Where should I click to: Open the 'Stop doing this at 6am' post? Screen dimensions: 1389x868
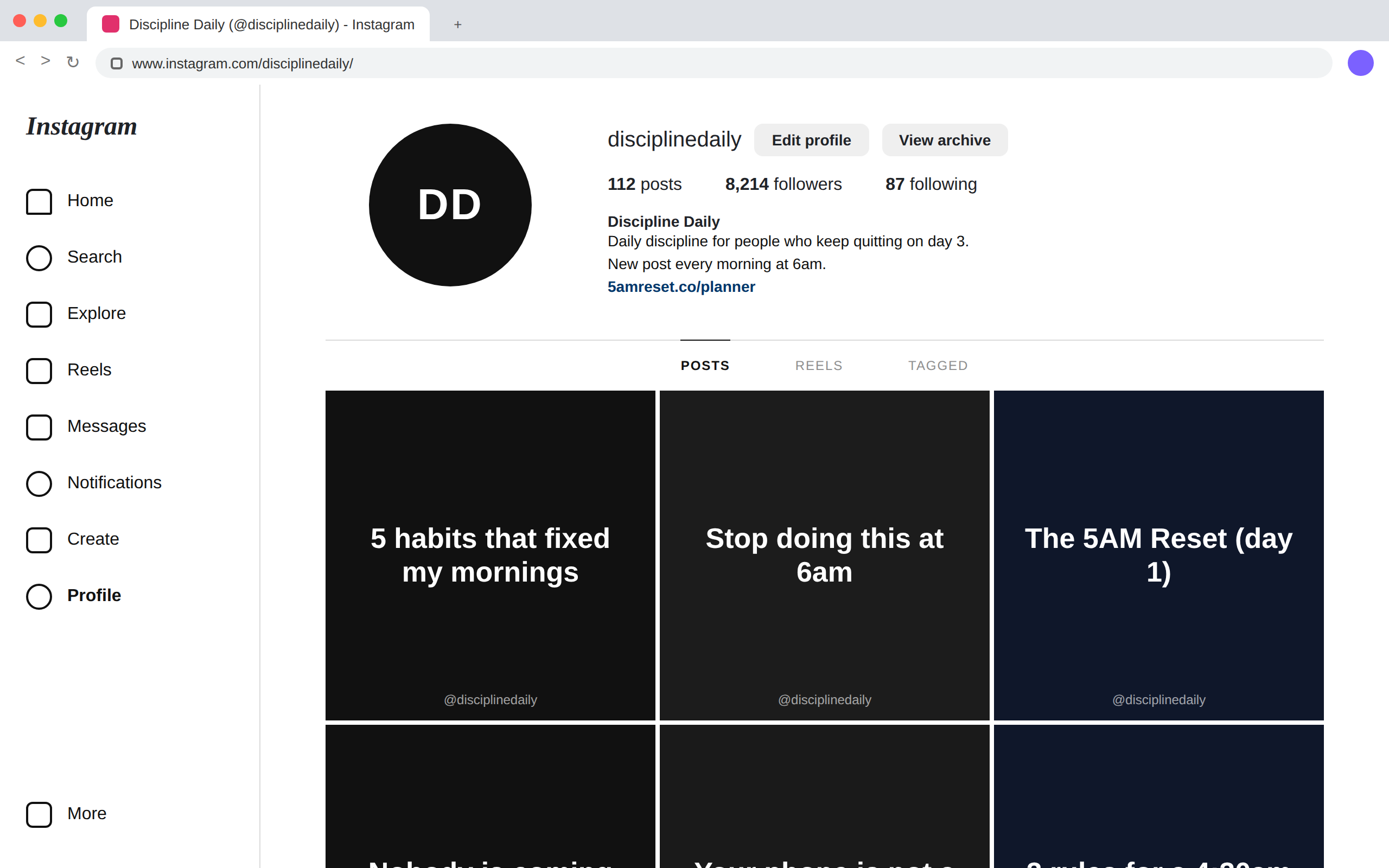(x=824, y=555)
